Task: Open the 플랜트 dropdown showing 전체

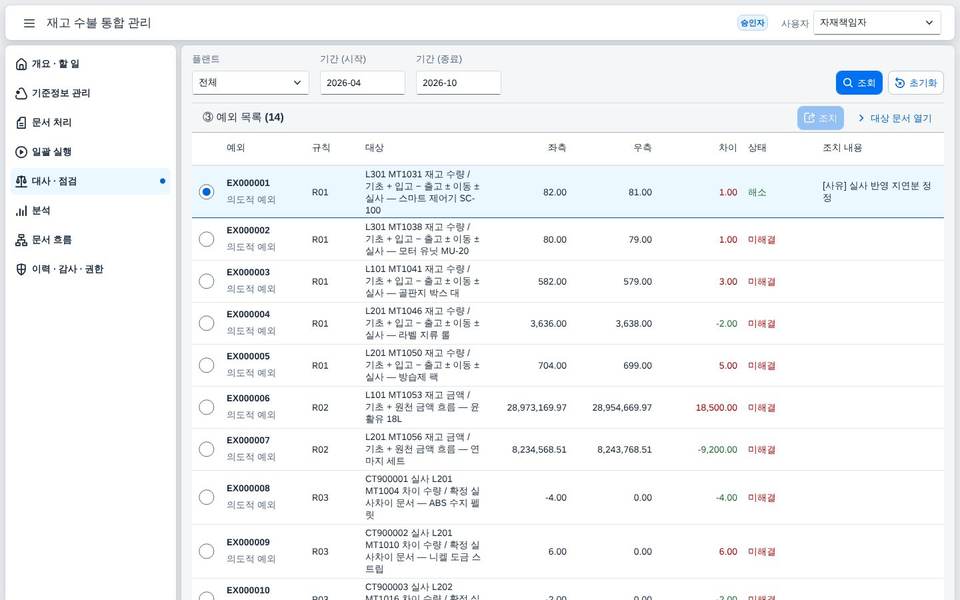Action: click(x=250, y=83)
